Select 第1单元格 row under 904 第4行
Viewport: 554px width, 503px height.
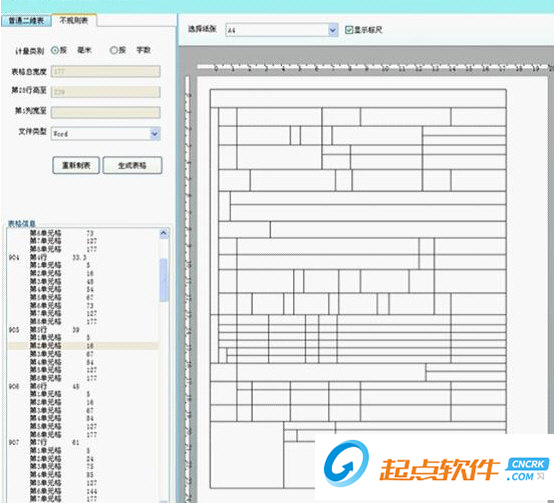[83, 265]
